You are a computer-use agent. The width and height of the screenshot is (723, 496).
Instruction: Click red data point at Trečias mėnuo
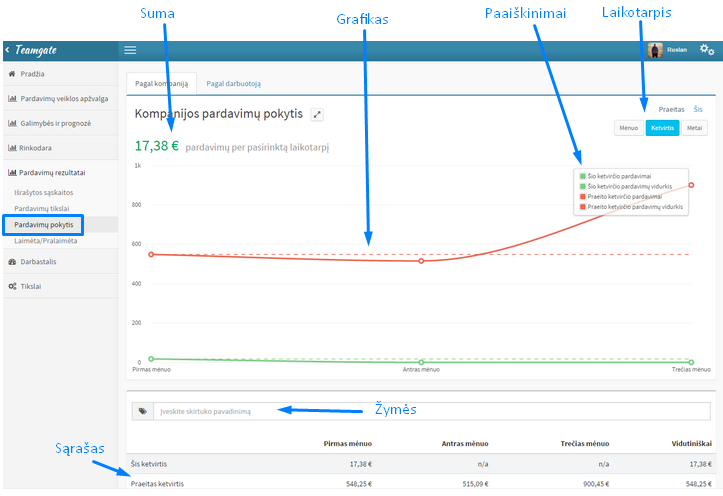pyautogui.click(x=691, y=185)
